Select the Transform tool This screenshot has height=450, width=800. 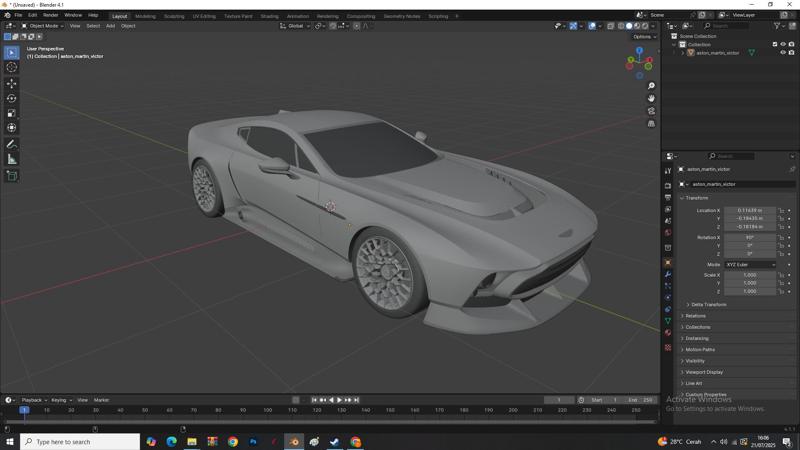pyautogui.click(x=11, y=128)
